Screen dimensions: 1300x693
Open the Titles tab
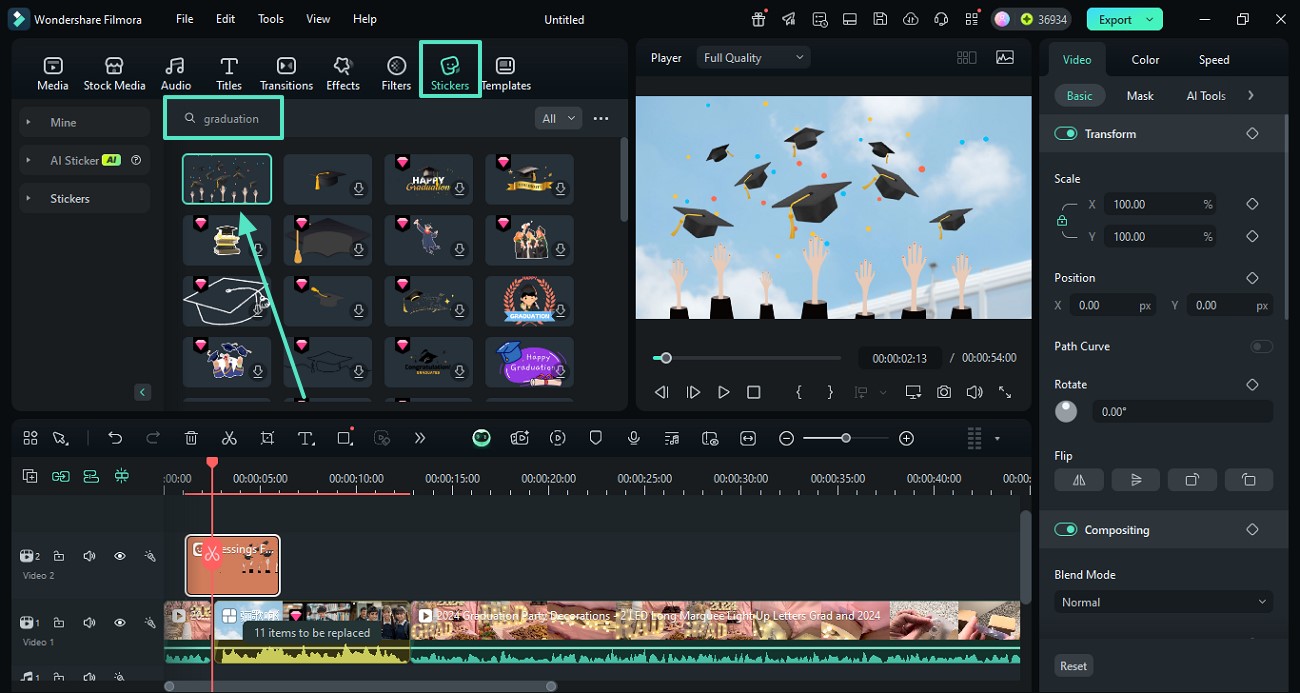click(229, 74)
